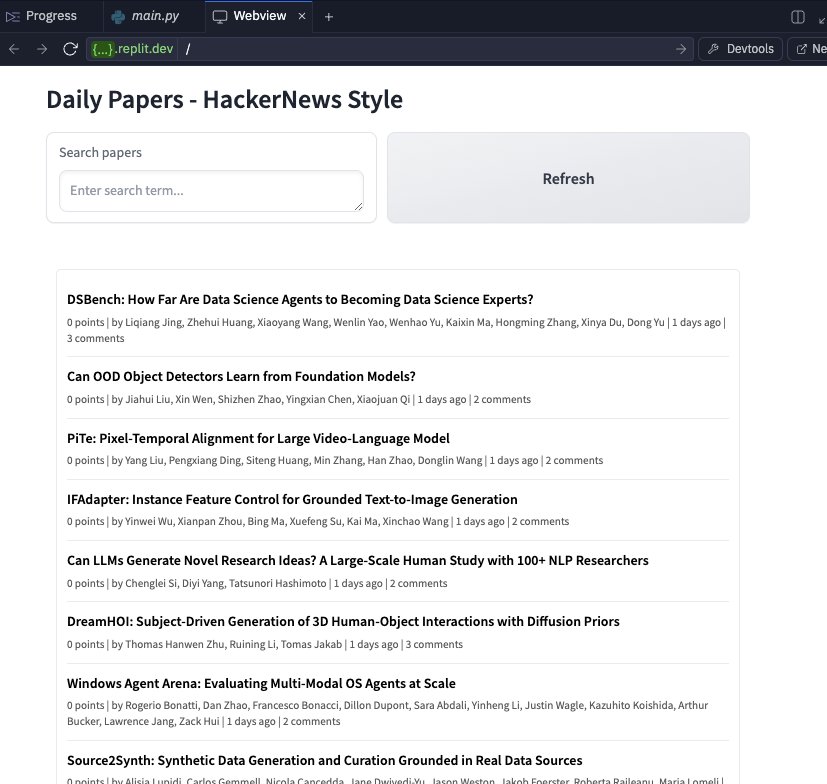The width and height of the screenshot is (827, 784).
Task: Click the search box resize handle
Action: [x=359, y=206]
